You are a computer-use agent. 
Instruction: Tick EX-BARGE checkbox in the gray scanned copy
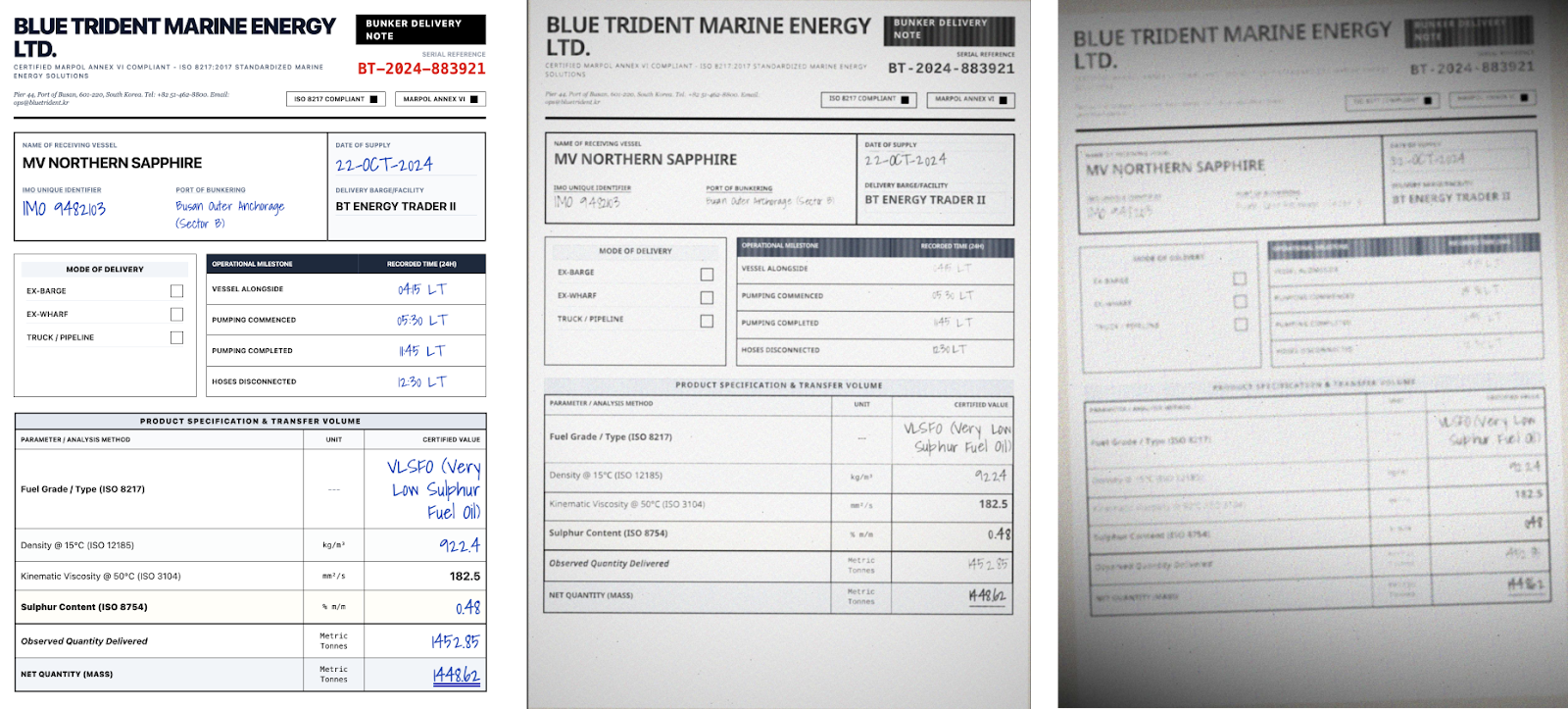click(707, 274)
